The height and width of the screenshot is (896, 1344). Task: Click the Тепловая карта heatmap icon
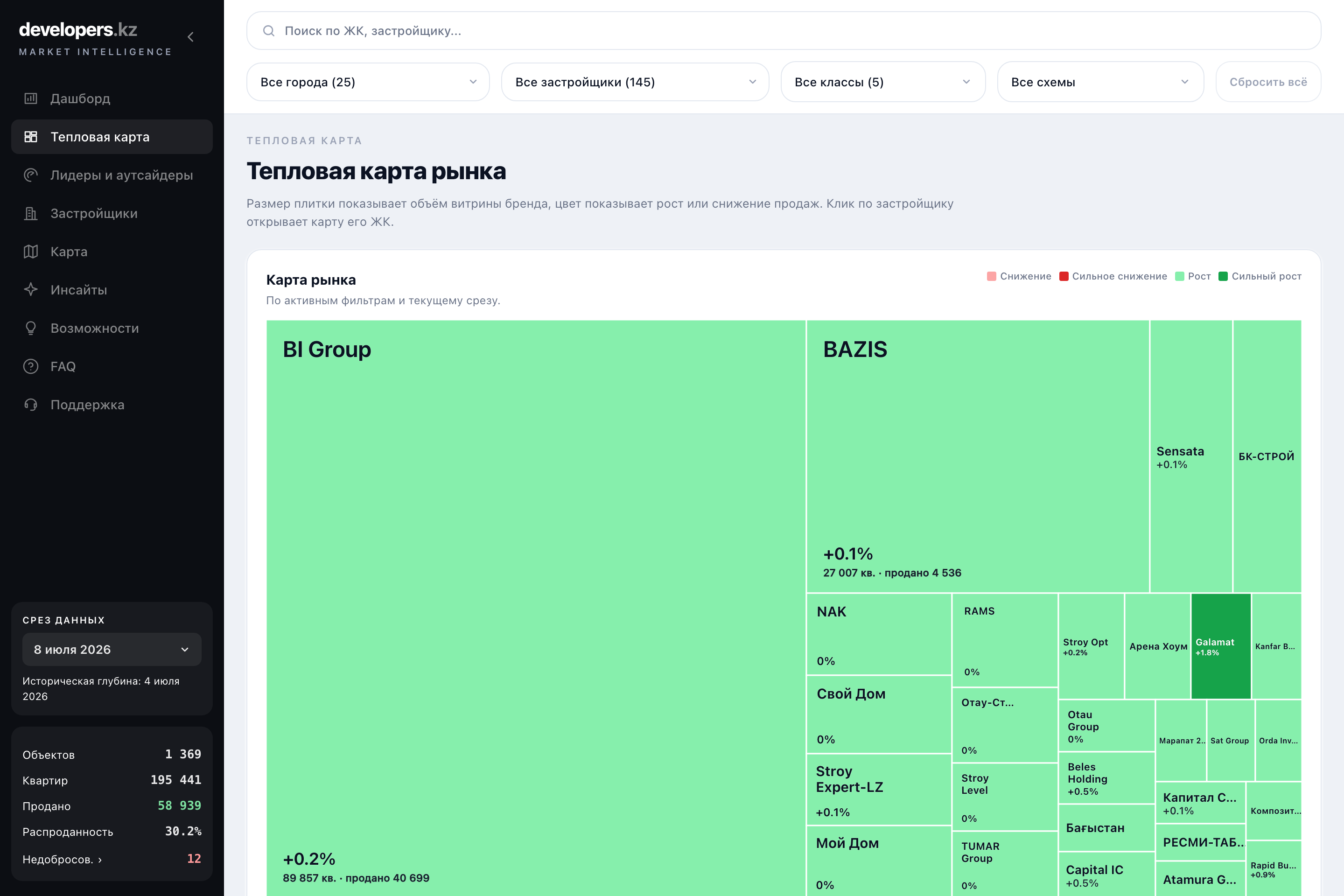31,137
